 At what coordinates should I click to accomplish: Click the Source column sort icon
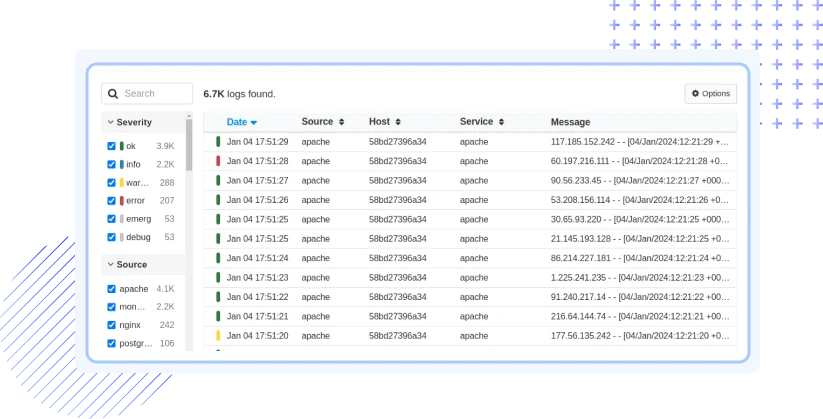pos(341,122)
